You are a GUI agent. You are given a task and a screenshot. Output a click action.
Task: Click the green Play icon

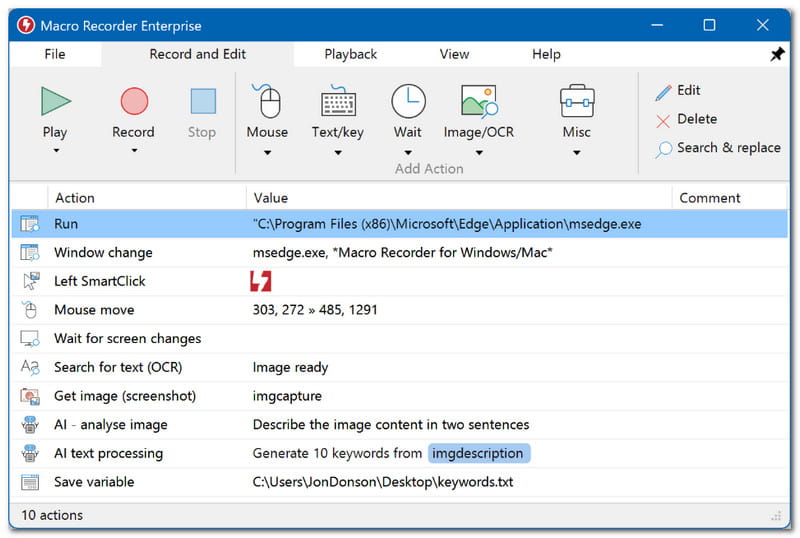pyautogui.click(x=56, y=101)
